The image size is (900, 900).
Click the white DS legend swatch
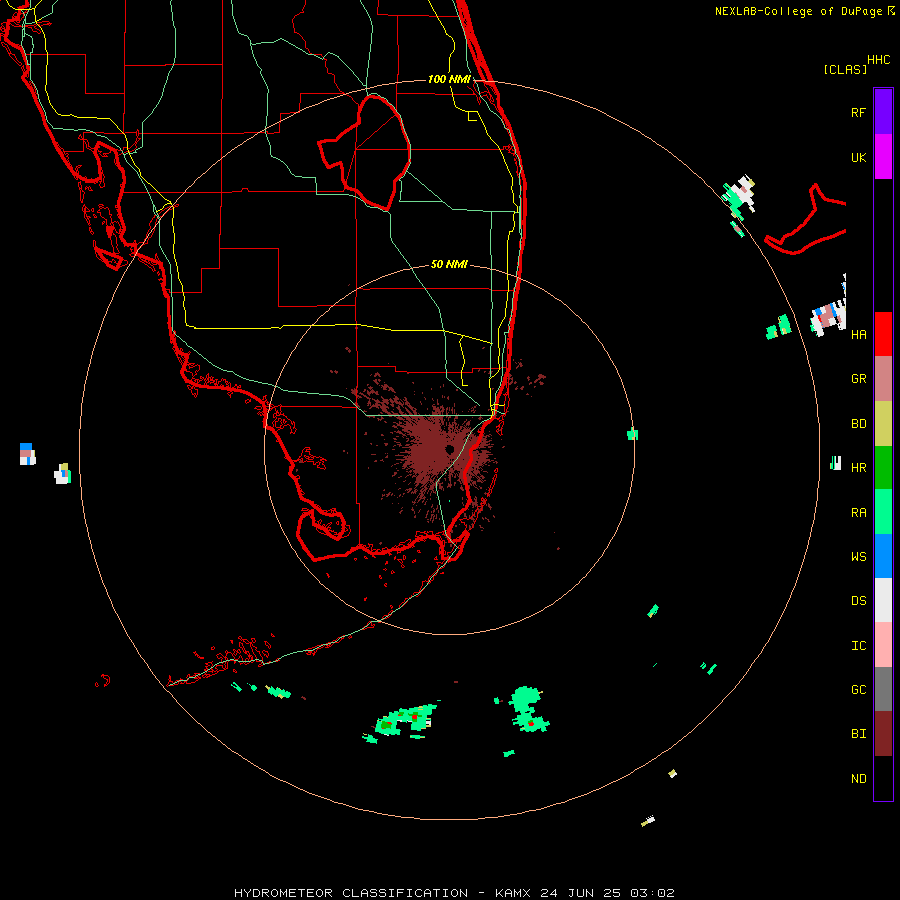point(883,600)
